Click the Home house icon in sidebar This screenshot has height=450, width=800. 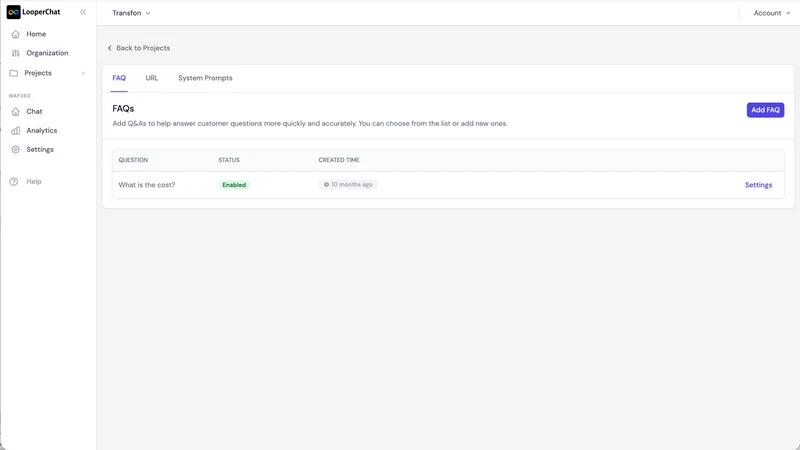tap(16, 34)
